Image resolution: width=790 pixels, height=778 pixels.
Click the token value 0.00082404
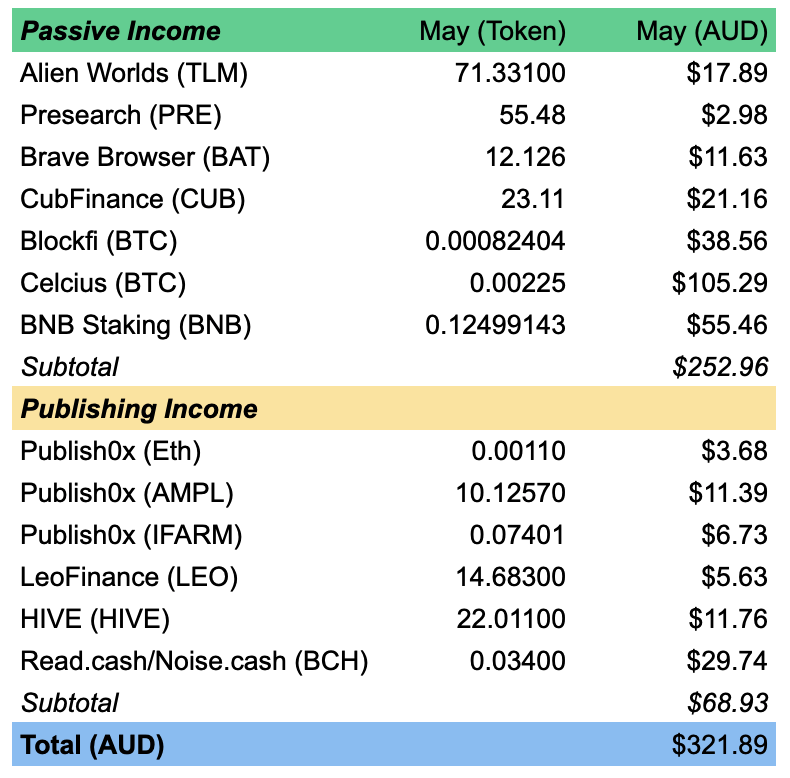pos(495,241)
